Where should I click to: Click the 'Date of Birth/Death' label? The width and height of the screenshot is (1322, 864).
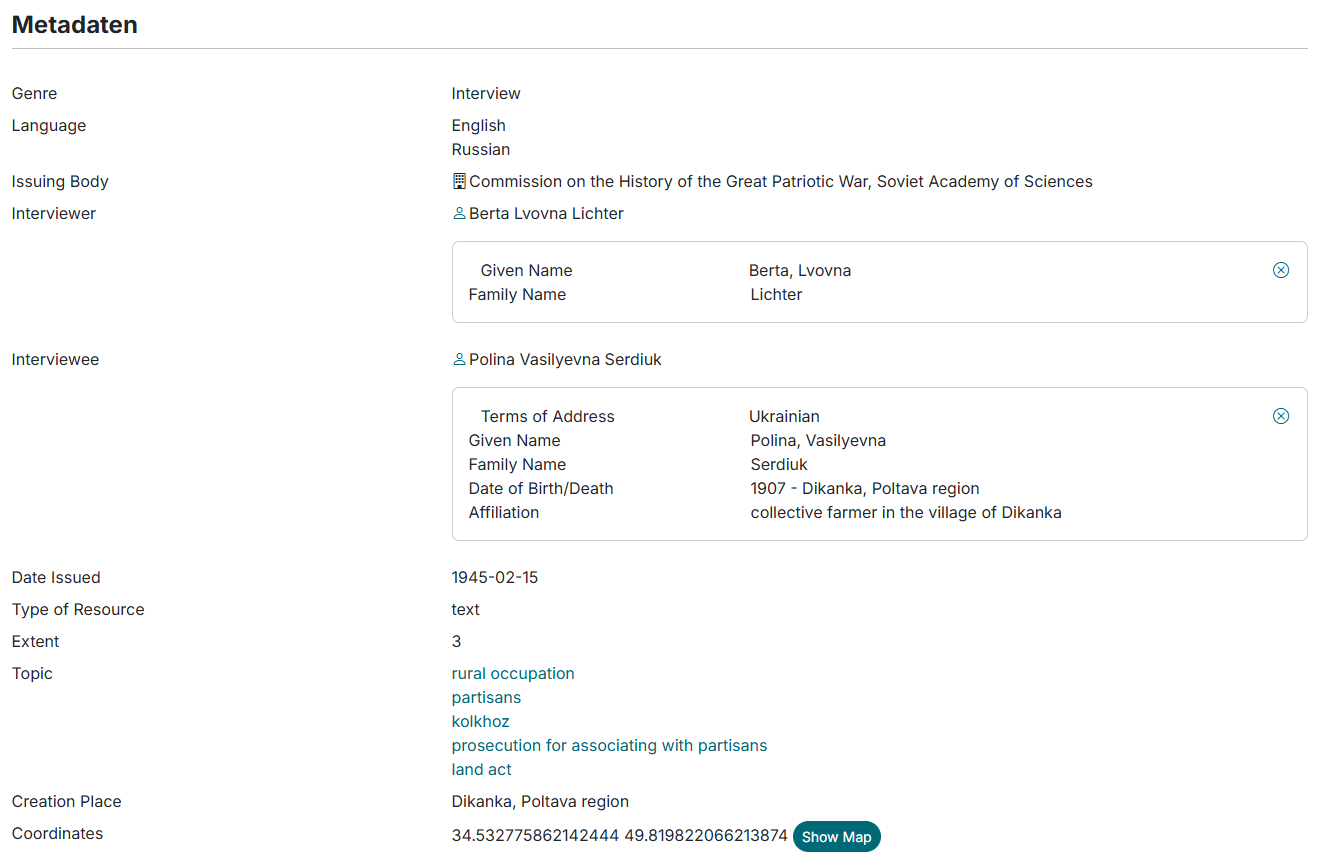541,488
